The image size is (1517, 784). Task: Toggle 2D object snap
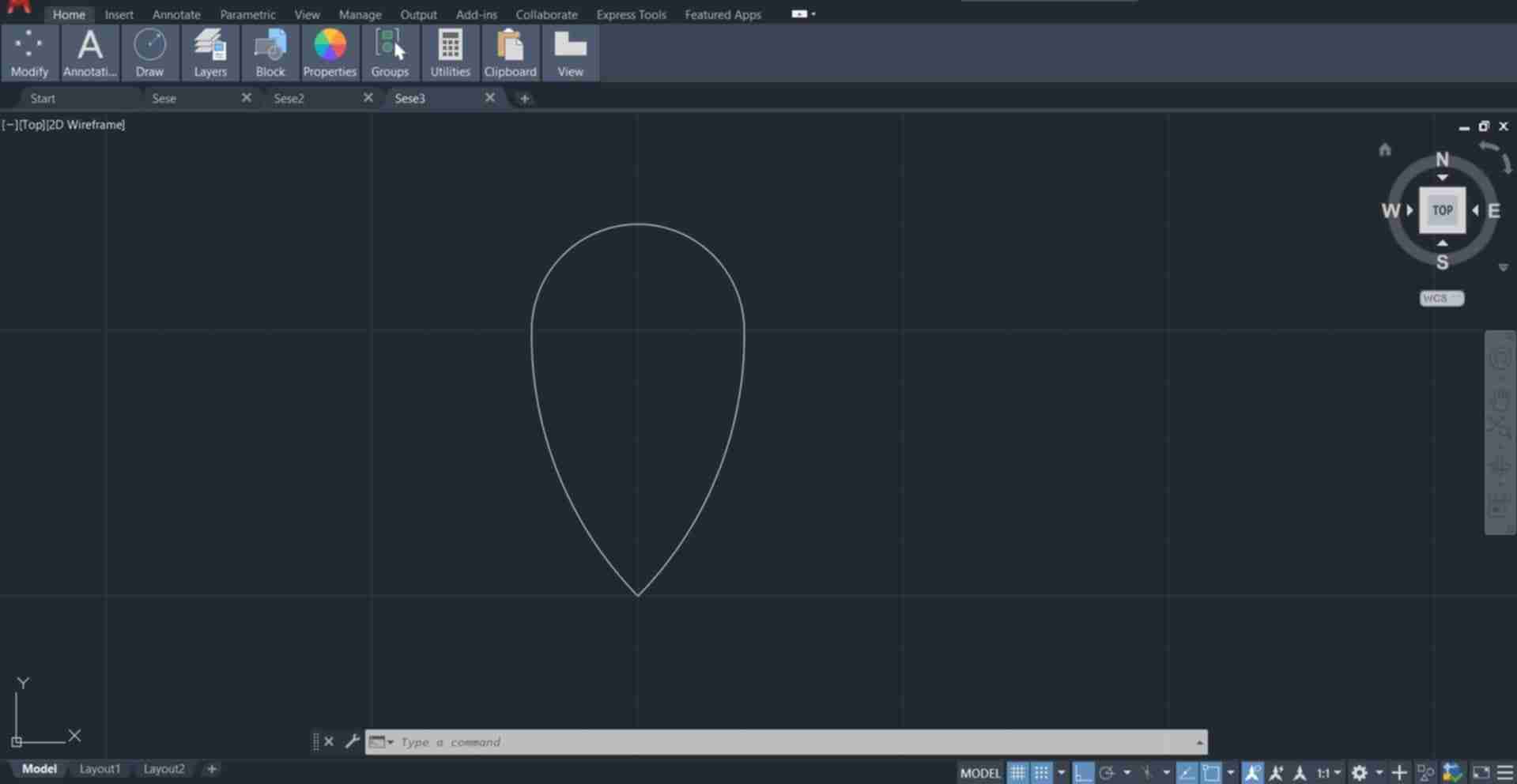pyautogui.click(x=1210, y=773)
